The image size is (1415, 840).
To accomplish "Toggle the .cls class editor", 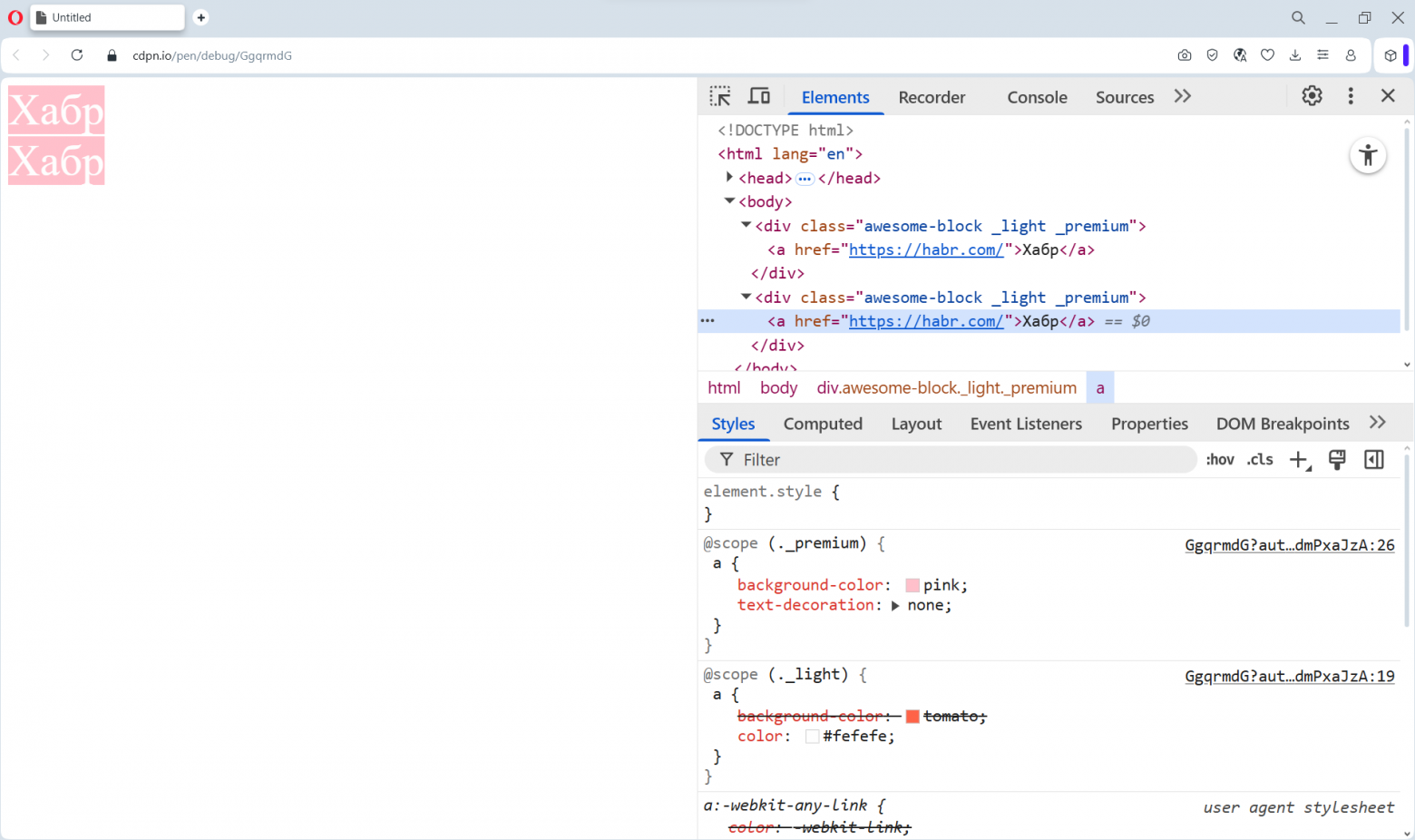I will [x=1260, y=460].
